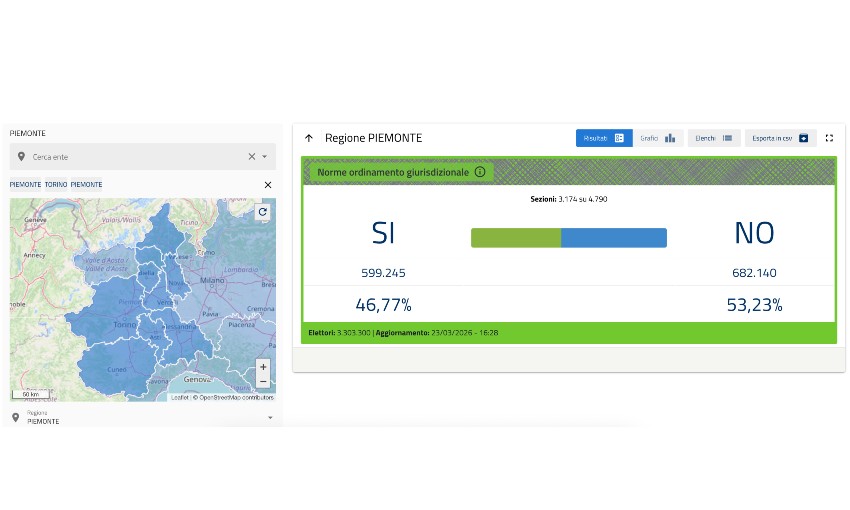Switch to the Risultati view
Screen dimensions: 850x510
(x=603, y=138)
